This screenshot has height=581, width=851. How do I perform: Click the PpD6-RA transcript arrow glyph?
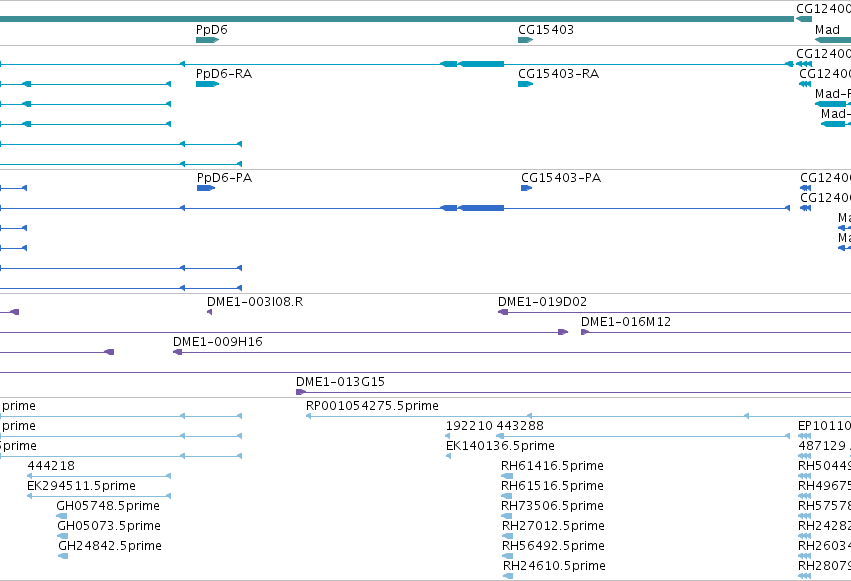pyautogui.click(x=207, y=84)
